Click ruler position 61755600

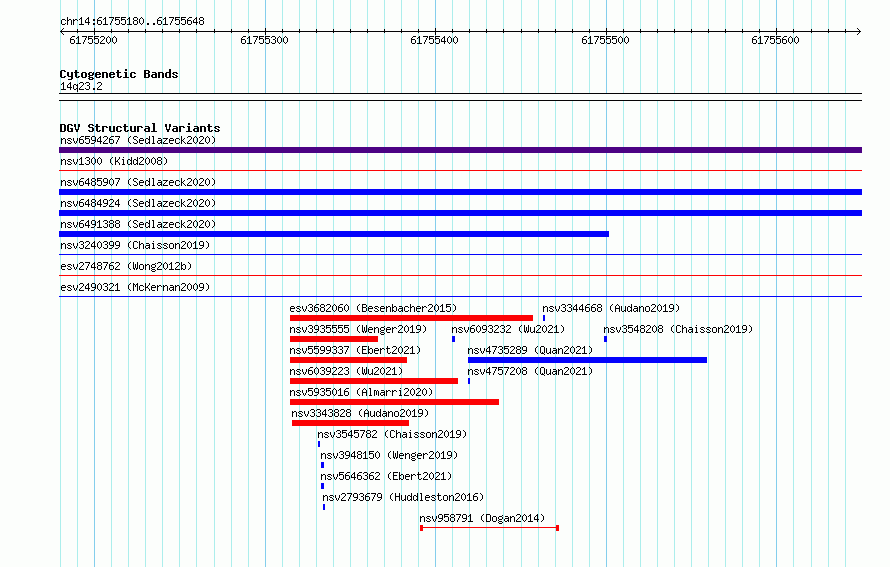tap(775, 40)
